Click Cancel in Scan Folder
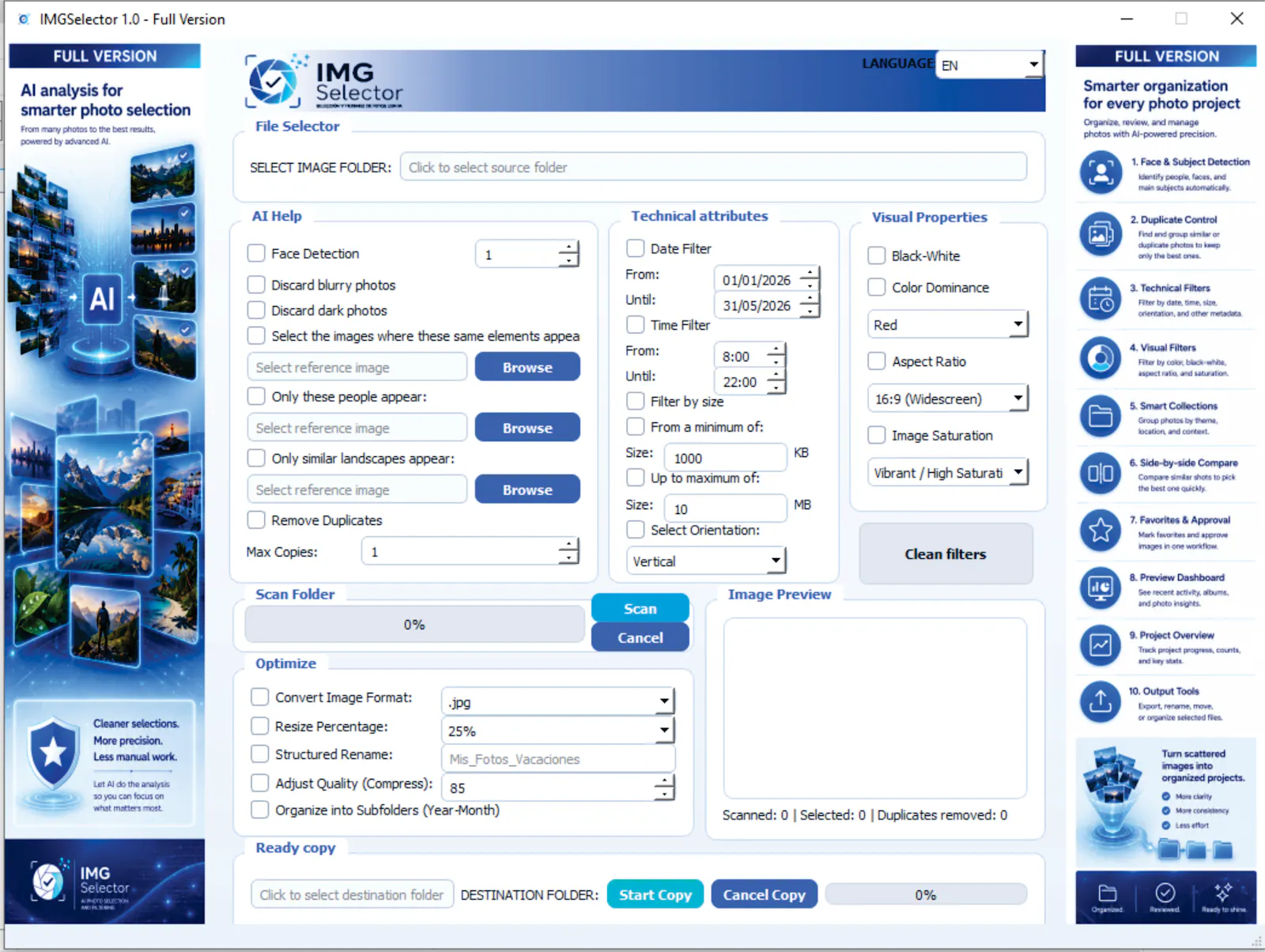The image size is (1265, 952). click(640, 637)
